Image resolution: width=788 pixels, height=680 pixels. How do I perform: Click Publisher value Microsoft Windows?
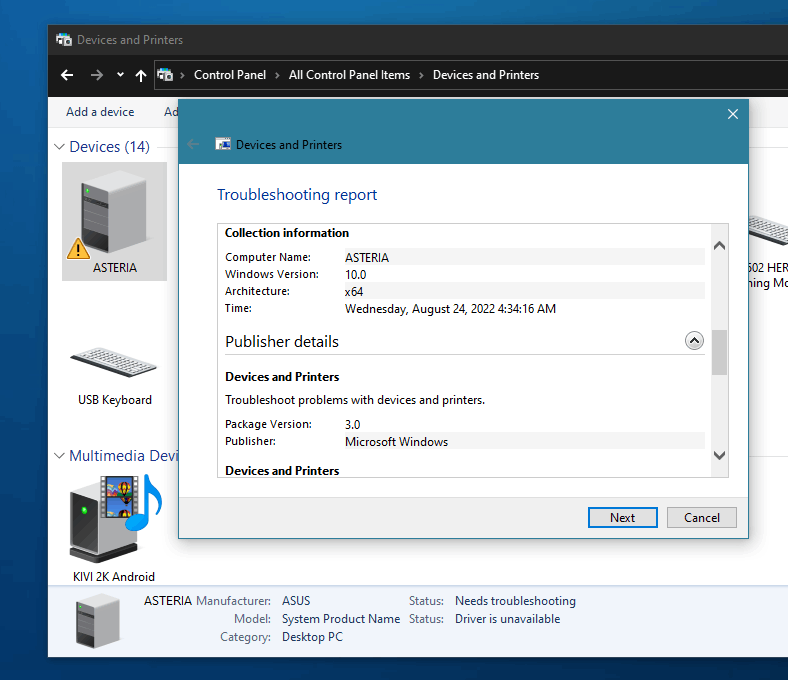396,442
